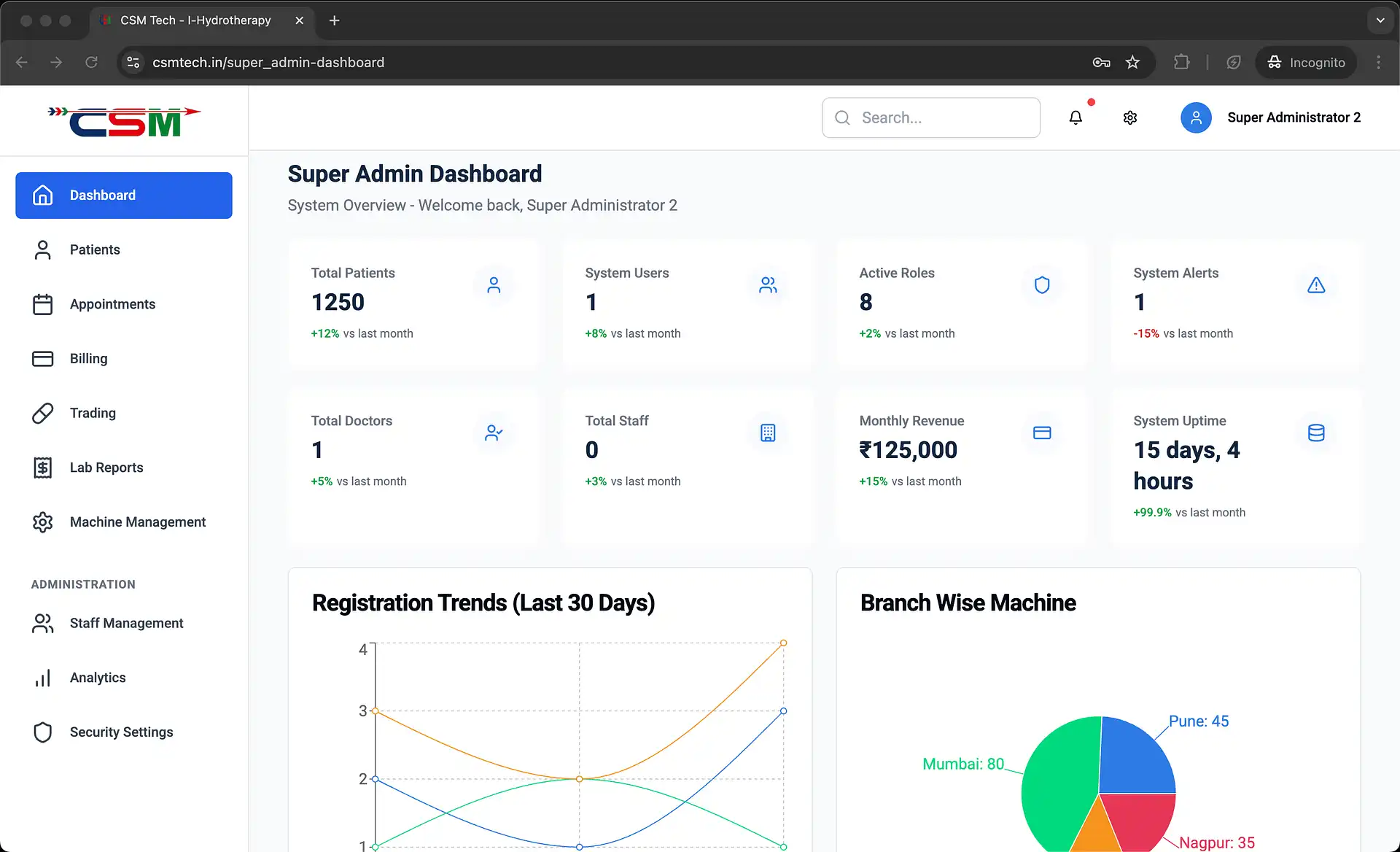The width and height of the screenshot is (1400, 852).
Task: Click the Analytics bar chart icon
Action: [43, 678]
